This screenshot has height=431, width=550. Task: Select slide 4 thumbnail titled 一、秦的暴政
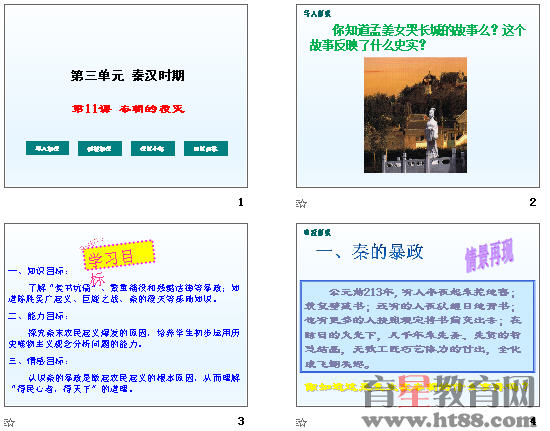[418, 315]
